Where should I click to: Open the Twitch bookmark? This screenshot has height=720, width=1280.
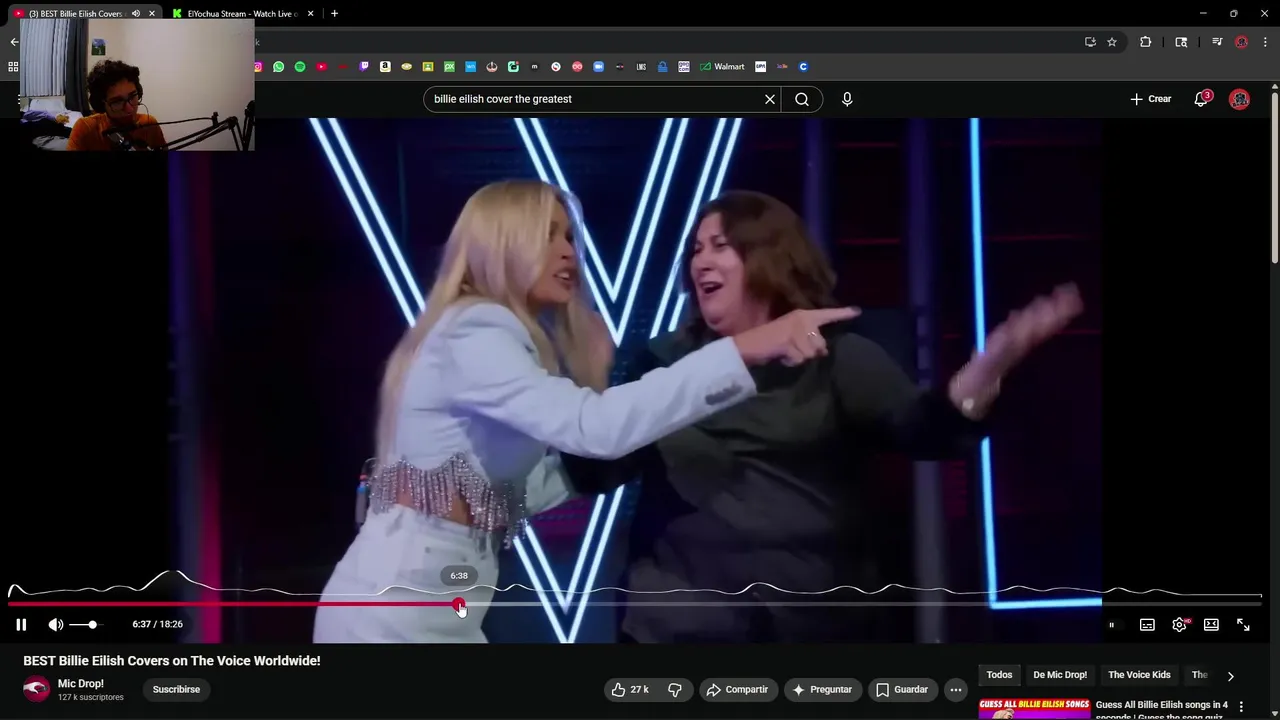364,67
